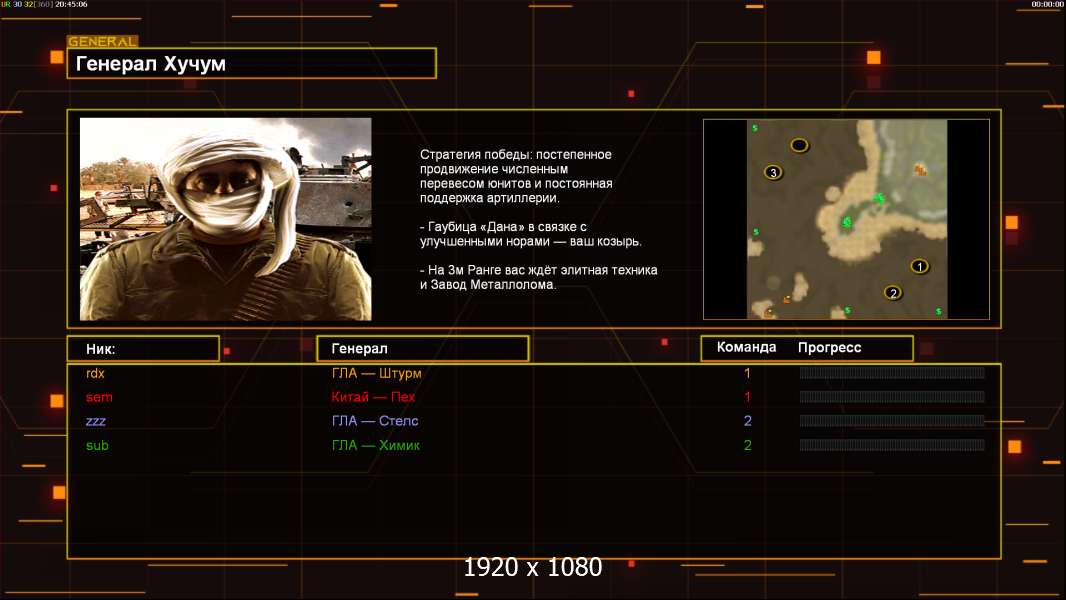The width and height of the screenshot is (1066, 600).
Task: Click the 'Ник:' column header
Action: point(101,349)
